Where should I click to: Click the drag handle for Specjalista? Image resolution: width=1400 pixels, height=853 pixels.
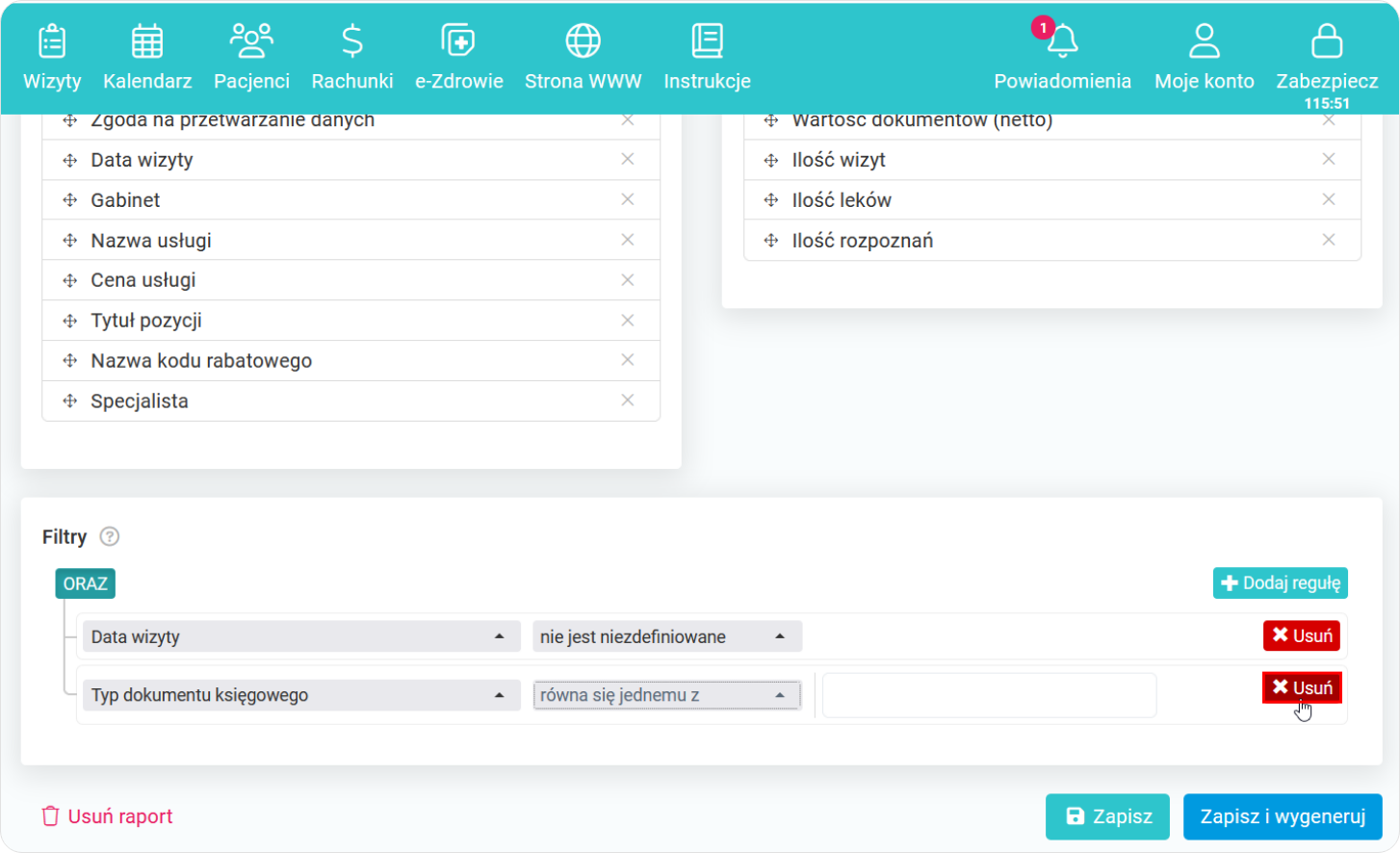click(70, 401)
